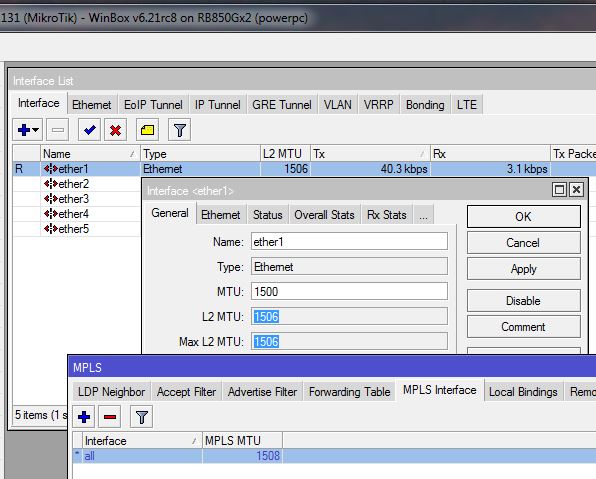Open Ethernet tab in ether1 dialog

tap(221, 215)
